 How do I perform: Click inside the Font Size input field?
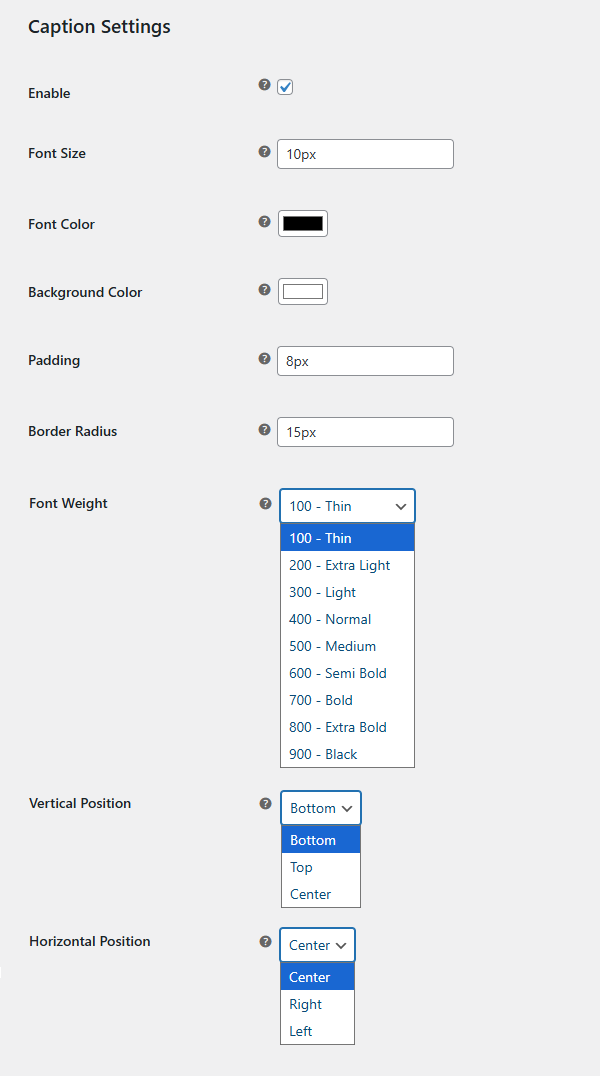click(x=365, y=153)
